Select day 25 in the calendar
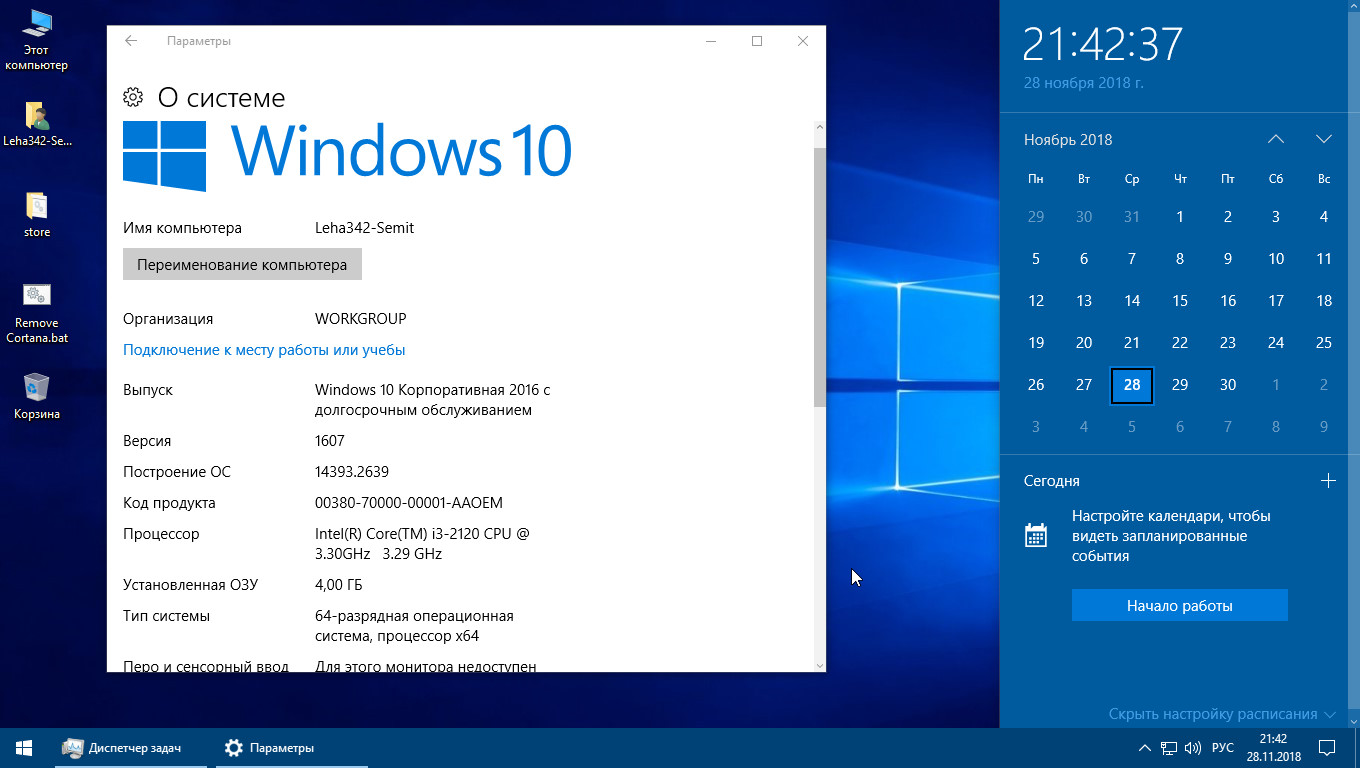The image size is (1360, 768). coord(1324,343)
